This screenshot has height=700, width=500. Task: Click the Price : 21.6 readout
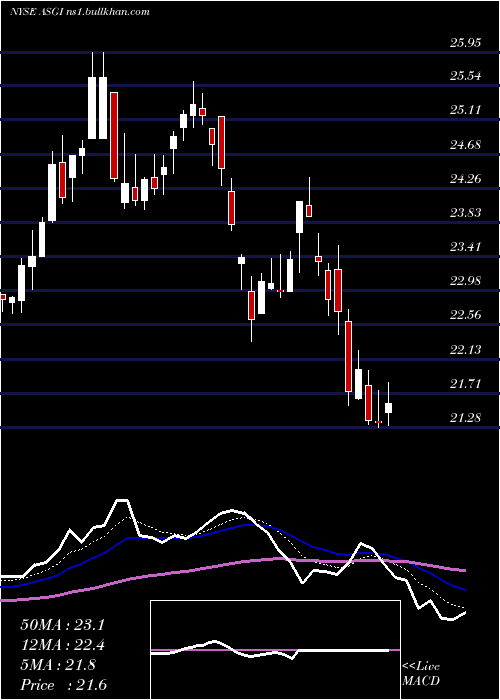pyautogui.click(x=63, y=685)
